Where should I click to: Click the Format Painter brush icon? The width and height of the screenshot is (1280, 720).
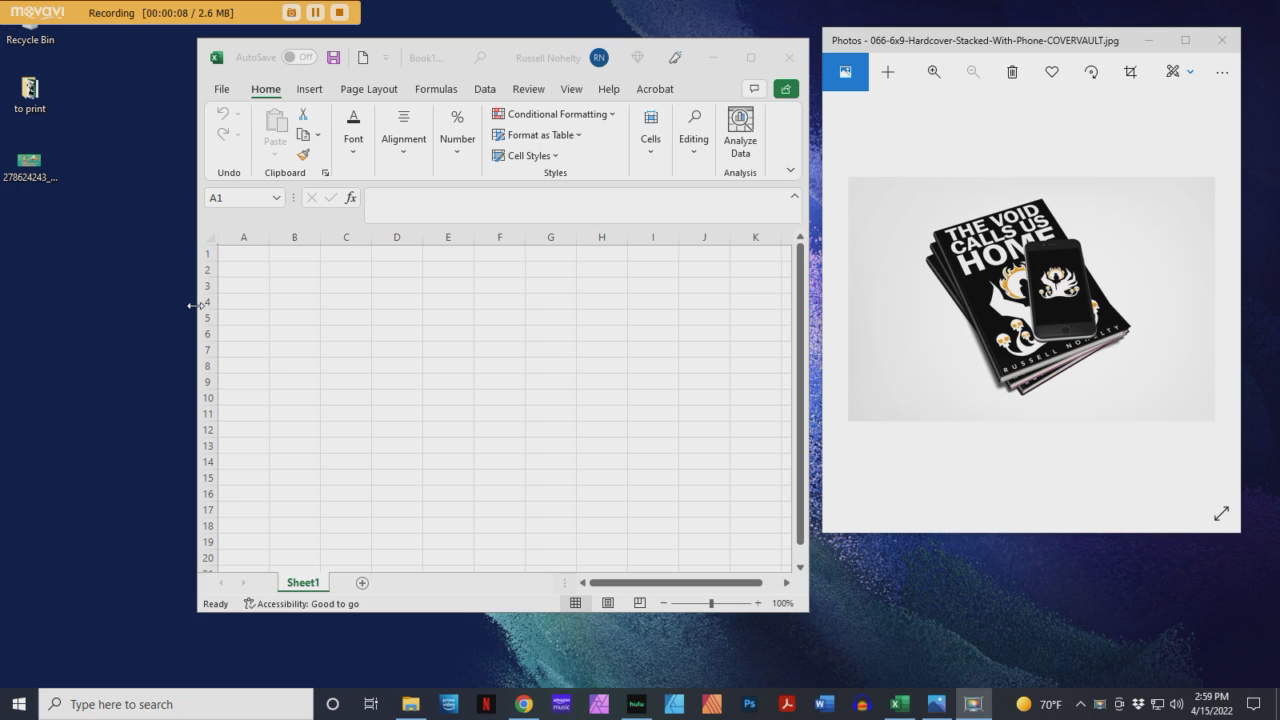(x=303, y=155)
